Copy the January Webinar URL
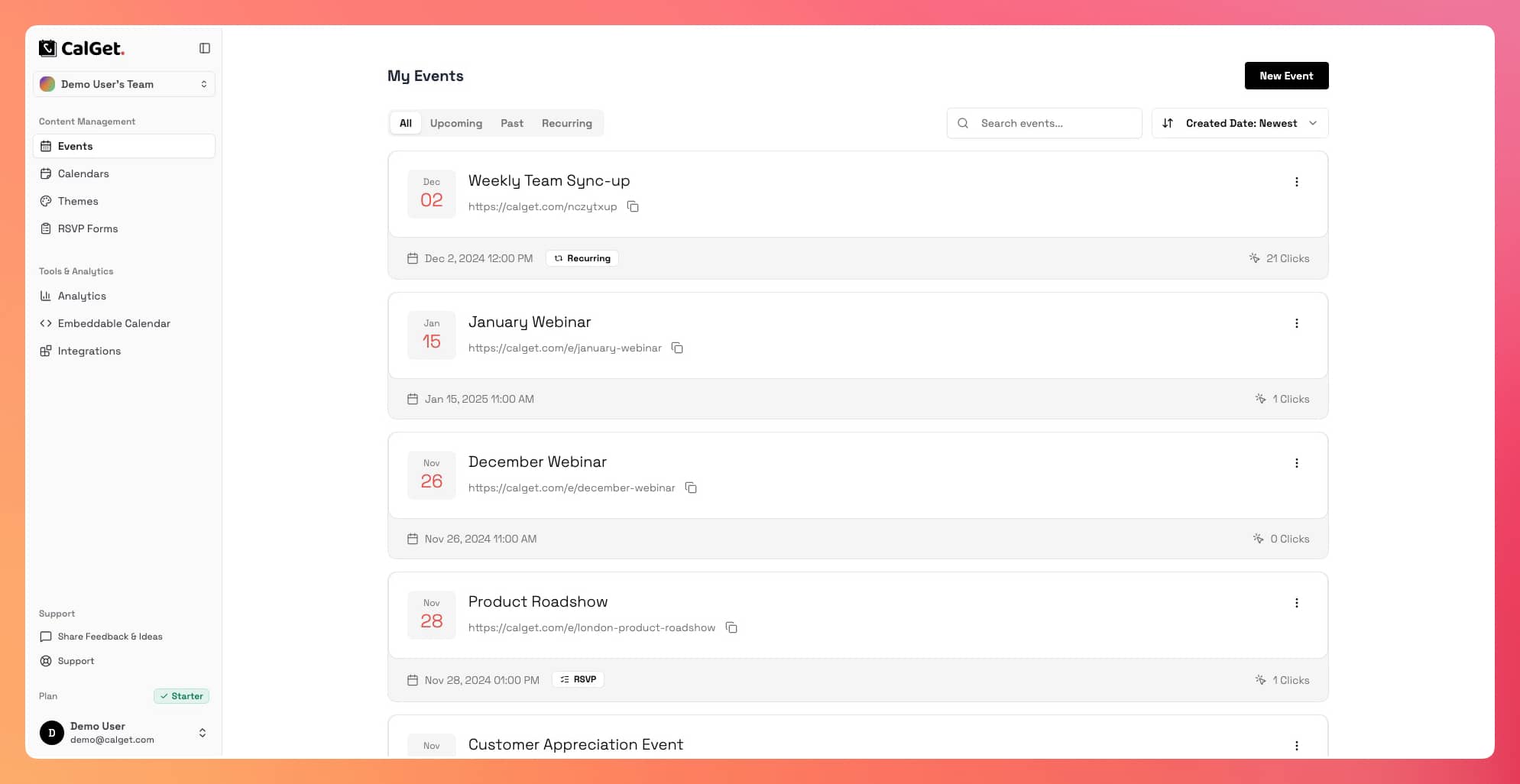Image resolution: width=1520 pixels, height=784 pixels. pos(677,348)
